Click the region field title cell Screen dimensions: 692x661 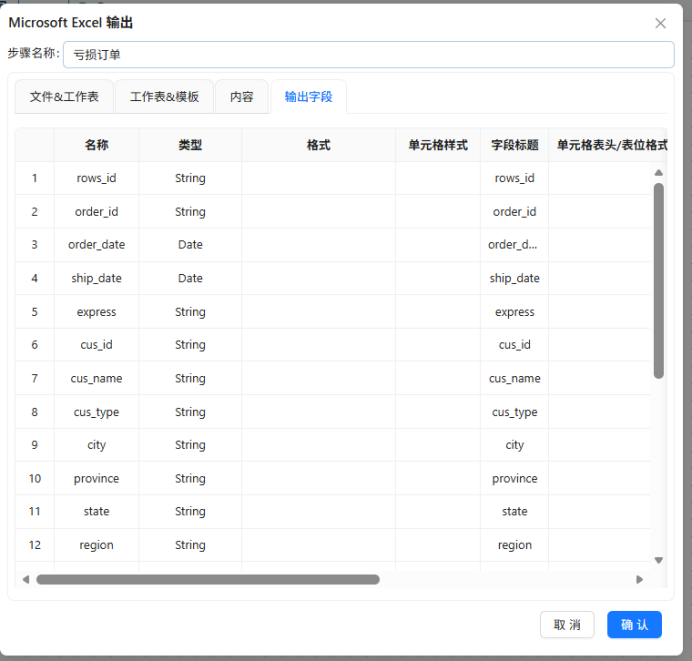tap(515, 545)
